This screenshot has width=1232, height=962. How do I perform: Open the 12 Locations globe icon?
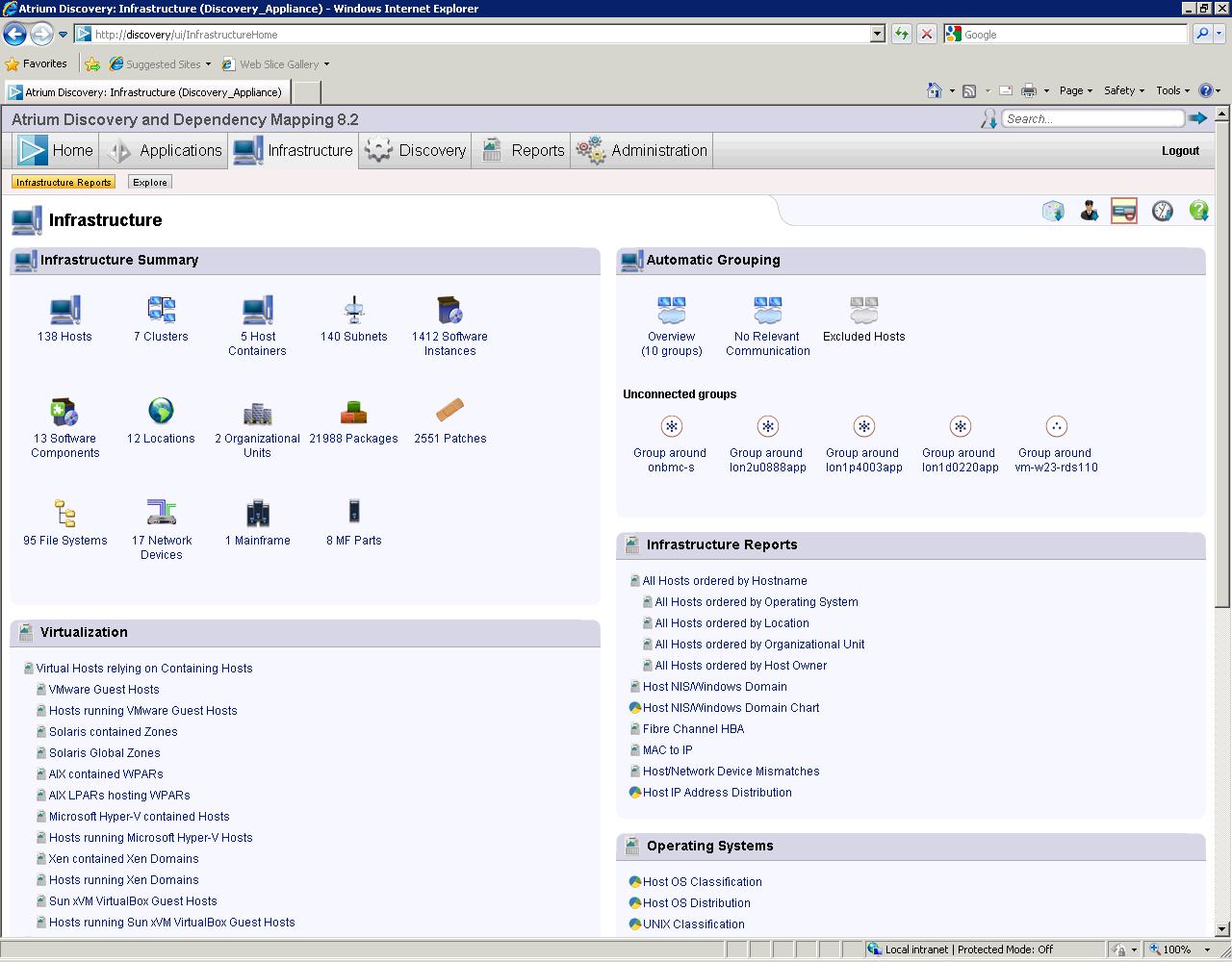tap(161, 411)
